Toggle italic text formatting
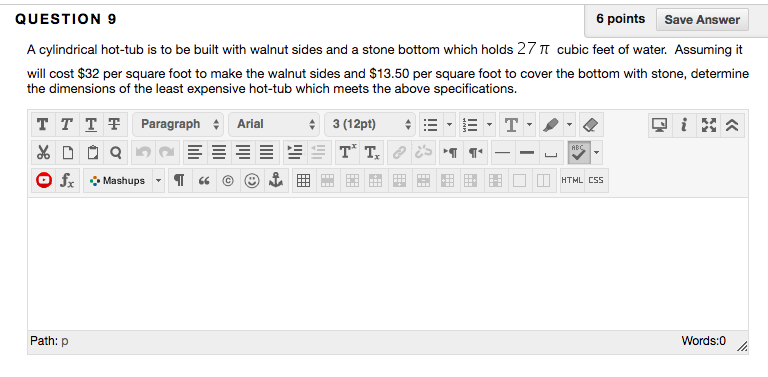This screenshot has width=768, height=377. pos(67,125)
